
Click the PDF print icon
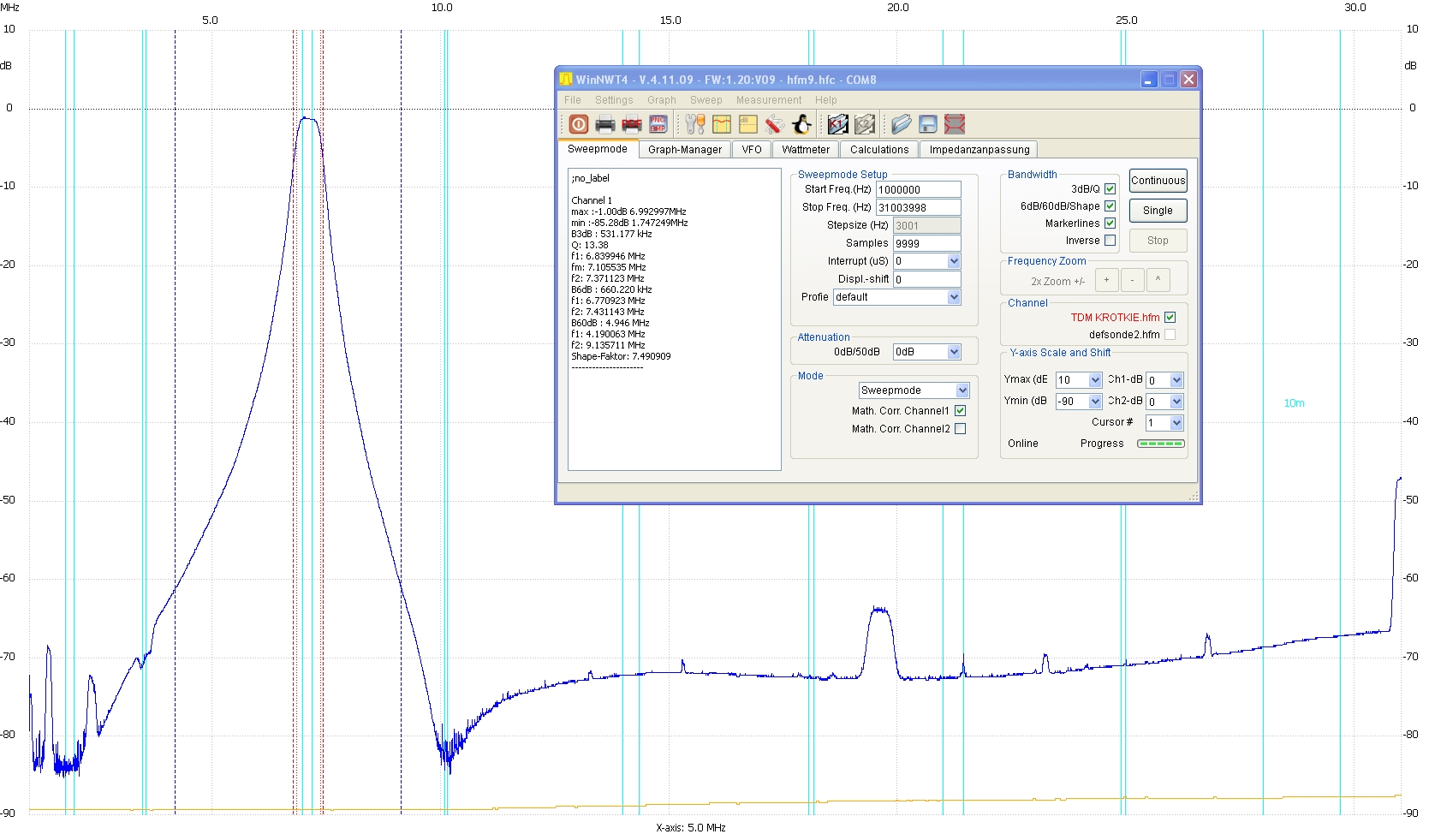click(632, 125)
